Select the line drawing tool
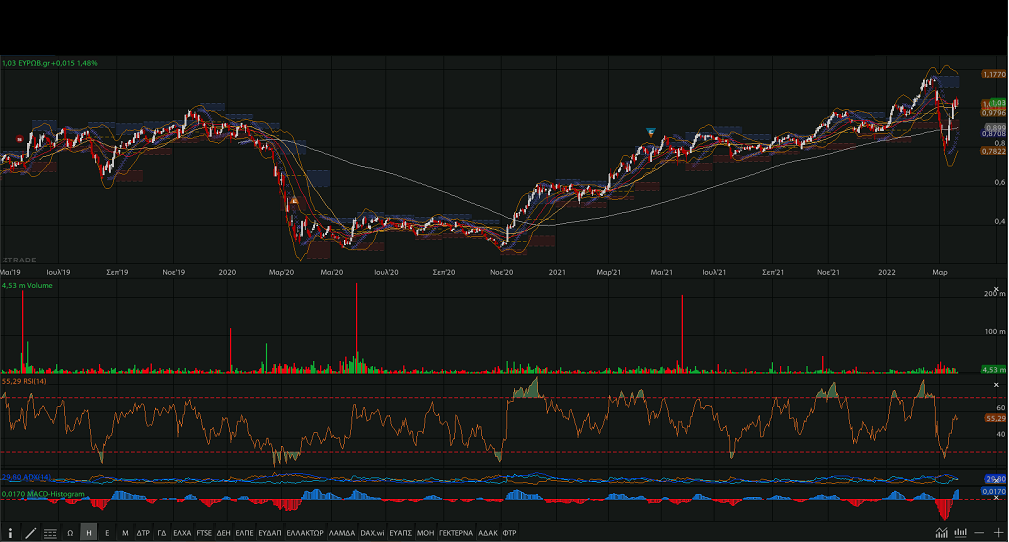 click(30, 533)
